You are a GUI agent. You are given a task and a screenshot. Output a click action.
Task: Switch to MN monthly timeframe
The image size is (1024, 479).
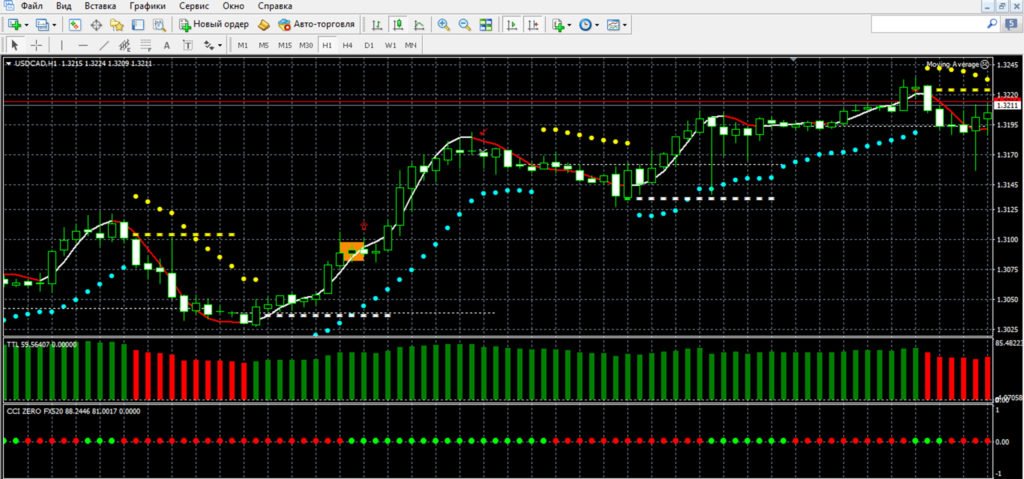[411, 45]
